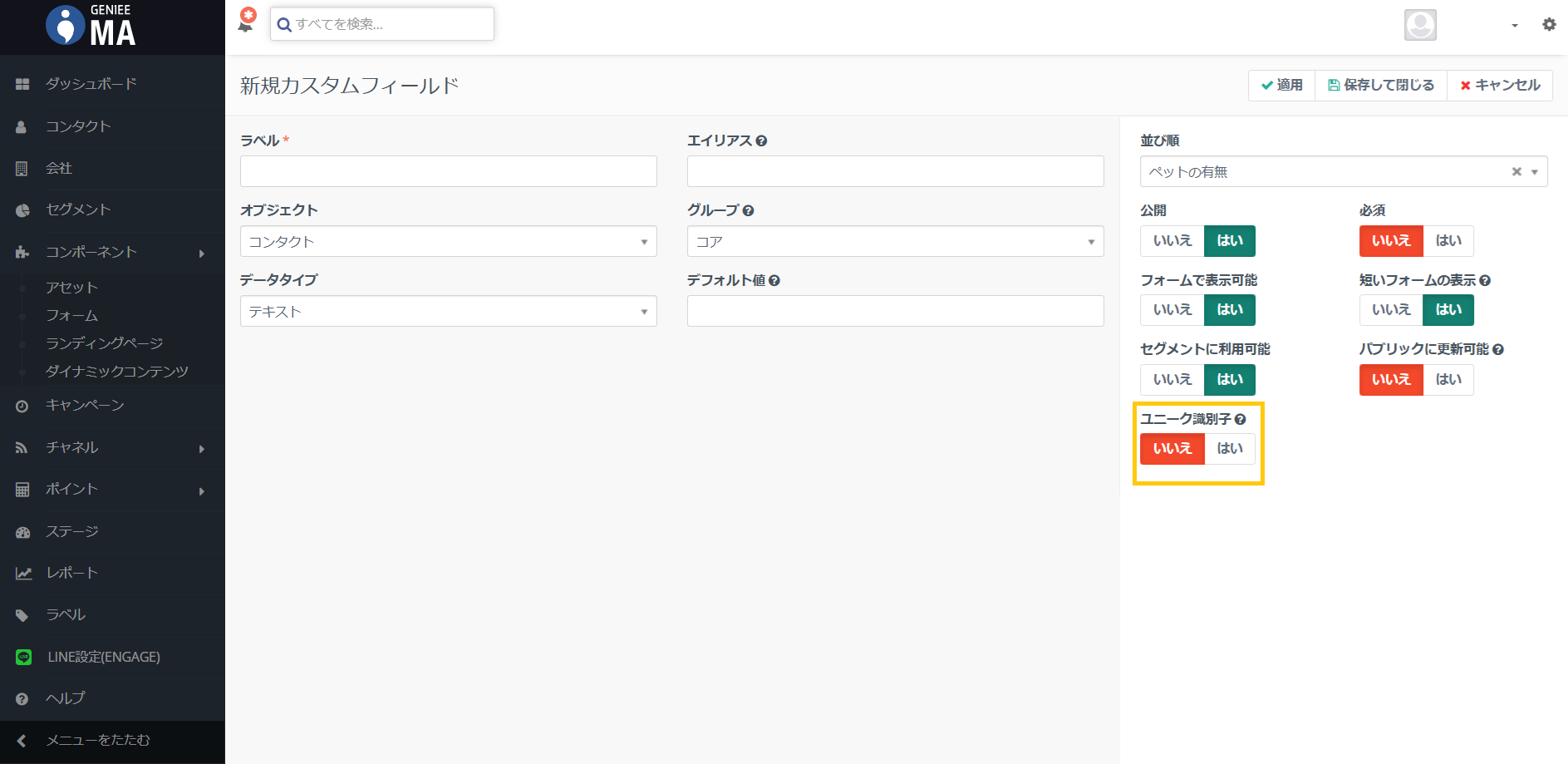
Task: Open キャンペーン in the sidebar
Action: [x=85, y=406]
